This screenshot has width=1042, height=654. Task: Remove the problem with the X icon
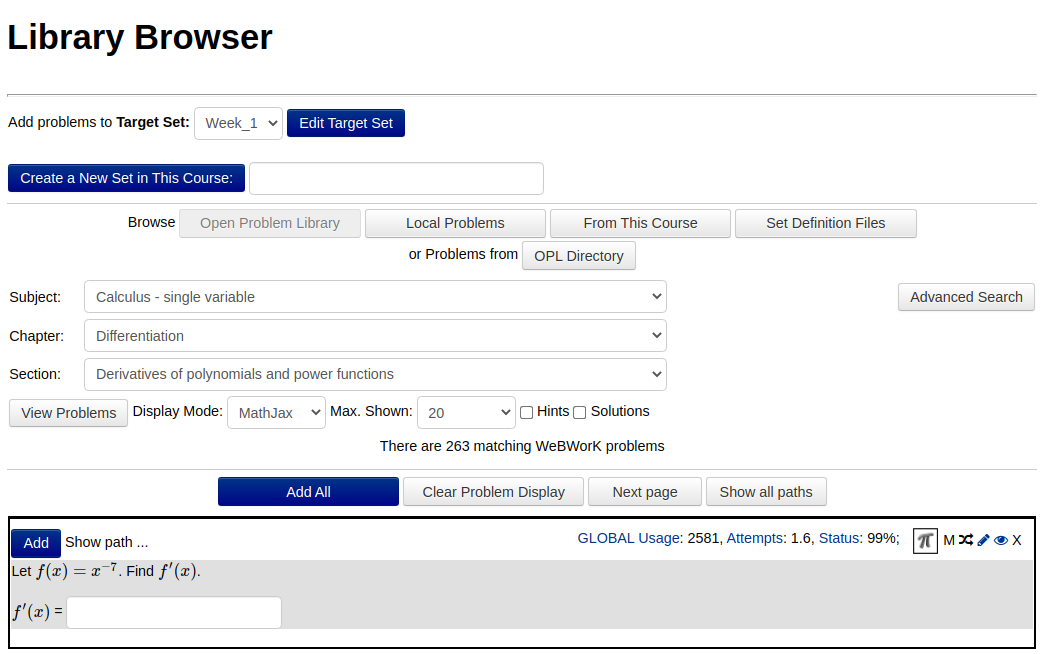point(1017,540)
